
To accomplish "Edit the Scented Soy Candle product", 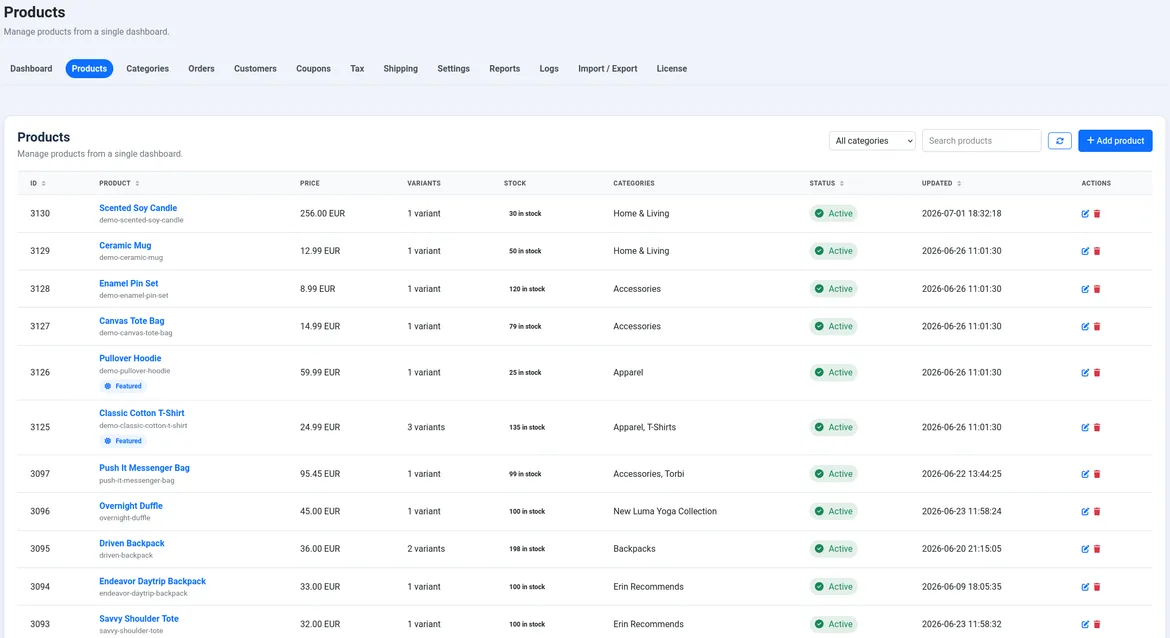I will [1085, 213].
